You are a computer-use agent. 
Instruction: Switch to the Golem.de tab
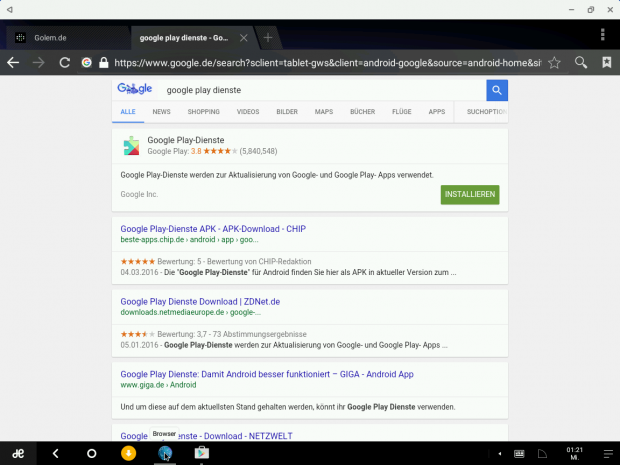(x=68, y=38)
